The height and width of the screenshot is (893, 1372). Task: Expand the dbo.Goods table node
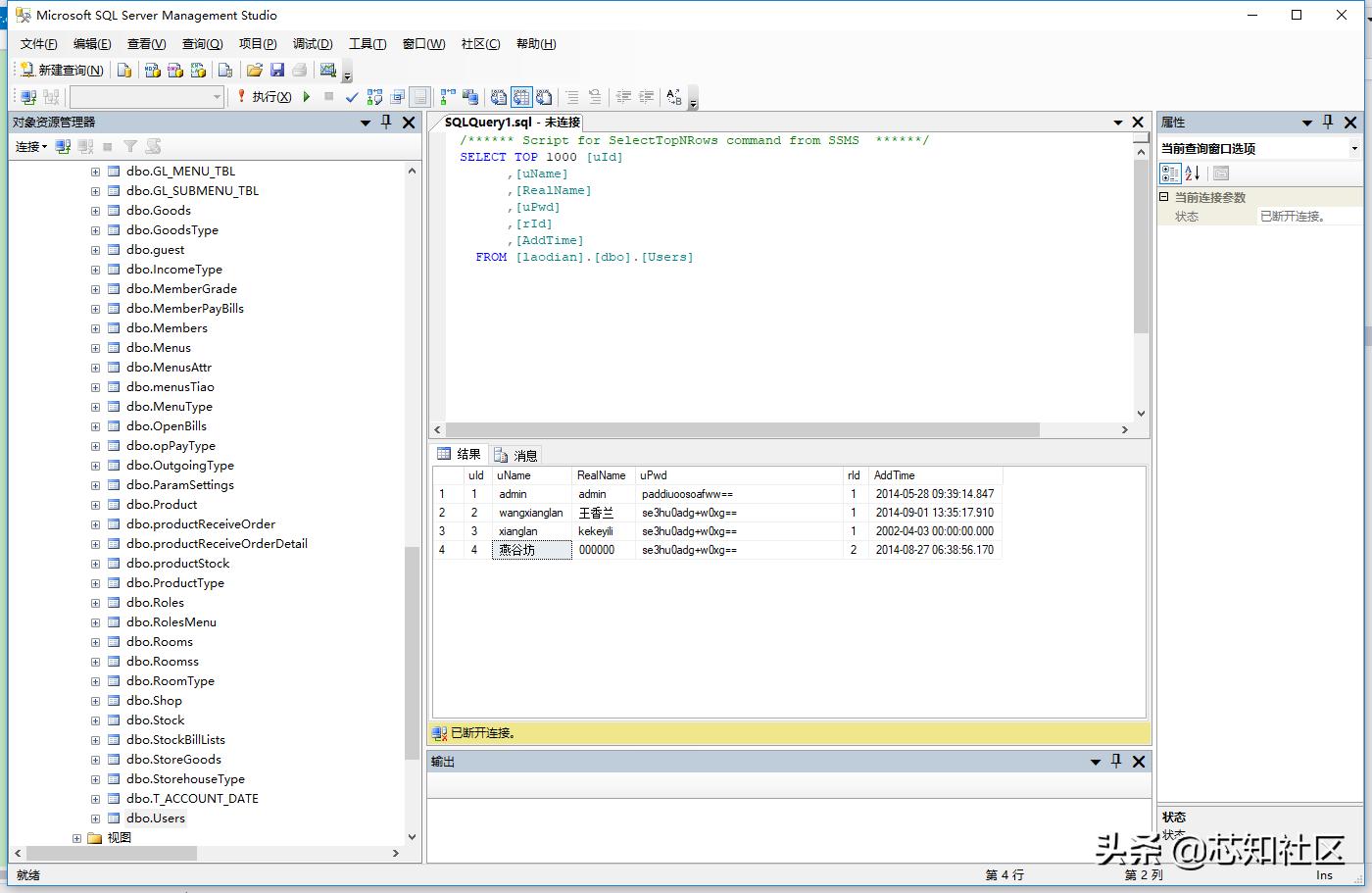point(95,211)
